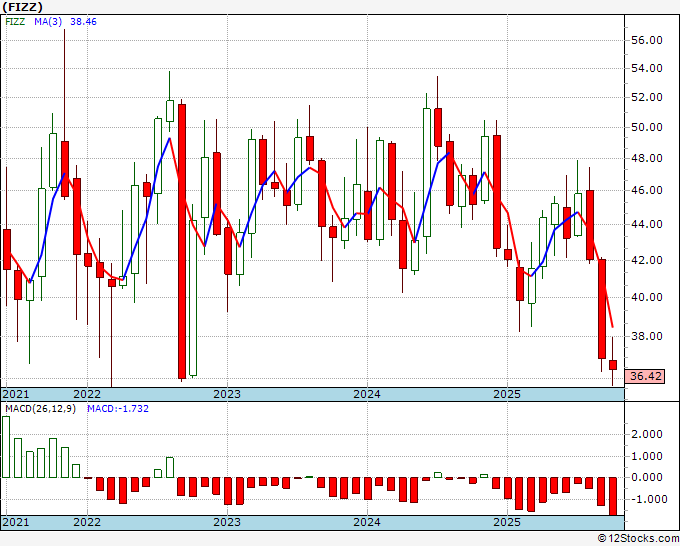Click the last red MACD histogram bar
680x546 pixels.
(x=613, y=497)
